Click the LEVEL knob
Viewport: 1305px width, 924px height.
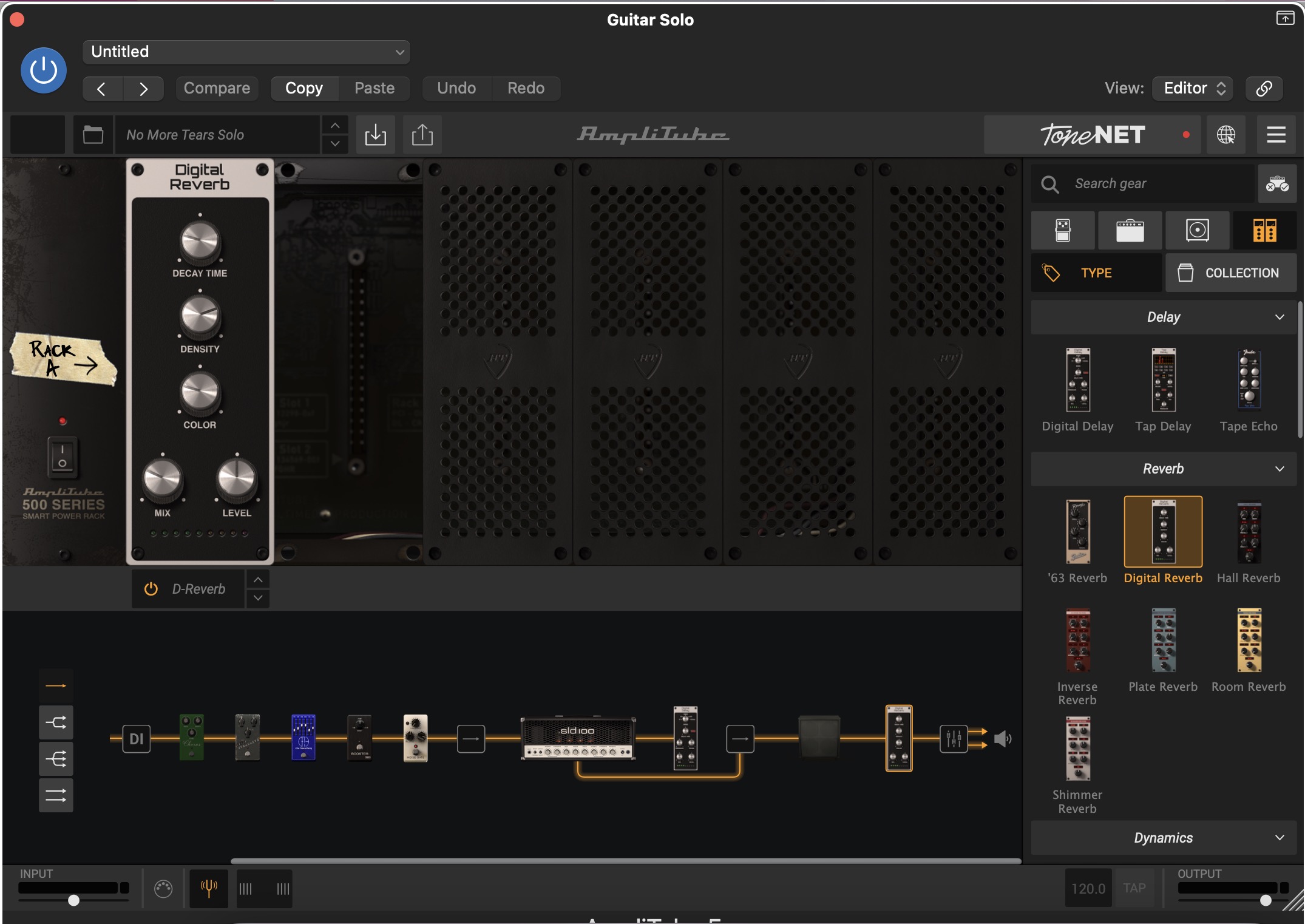[237, 481]
